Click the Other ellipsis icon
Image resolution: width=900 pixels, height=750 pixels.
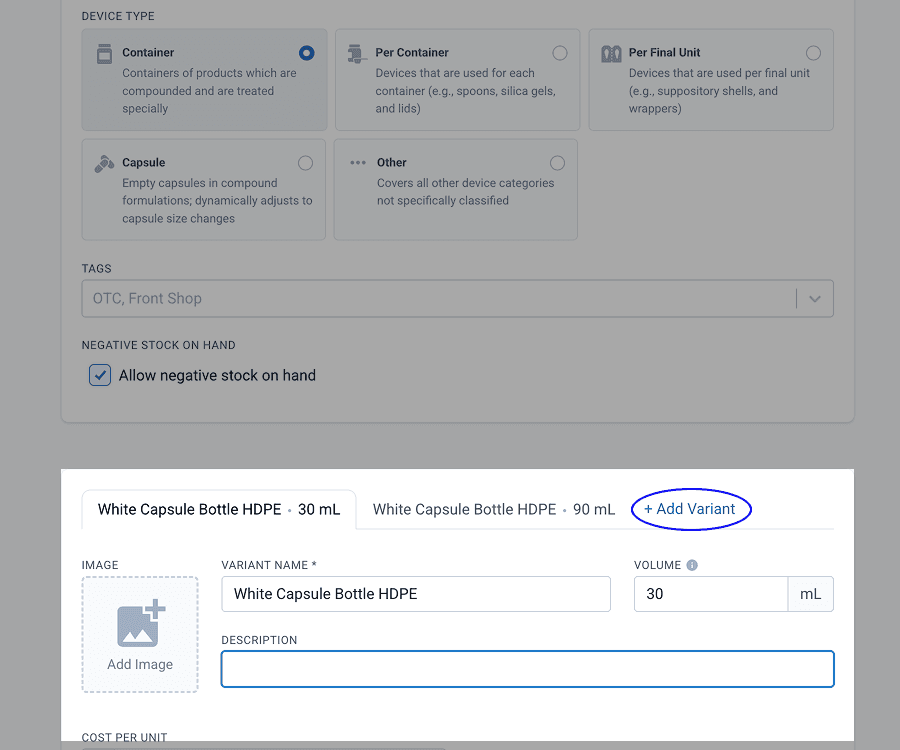(x=358, y=163)
